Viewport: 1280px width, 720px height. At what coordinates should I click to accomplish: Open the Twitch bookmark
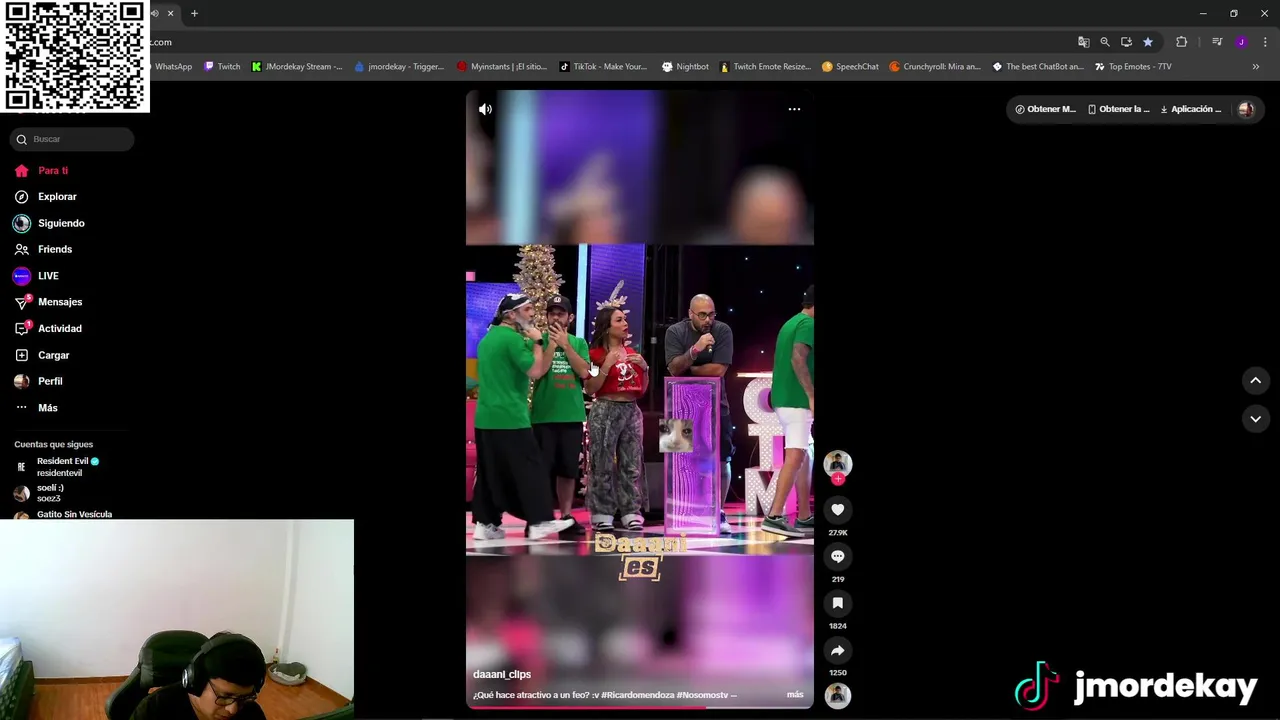[x=222, y=67]
